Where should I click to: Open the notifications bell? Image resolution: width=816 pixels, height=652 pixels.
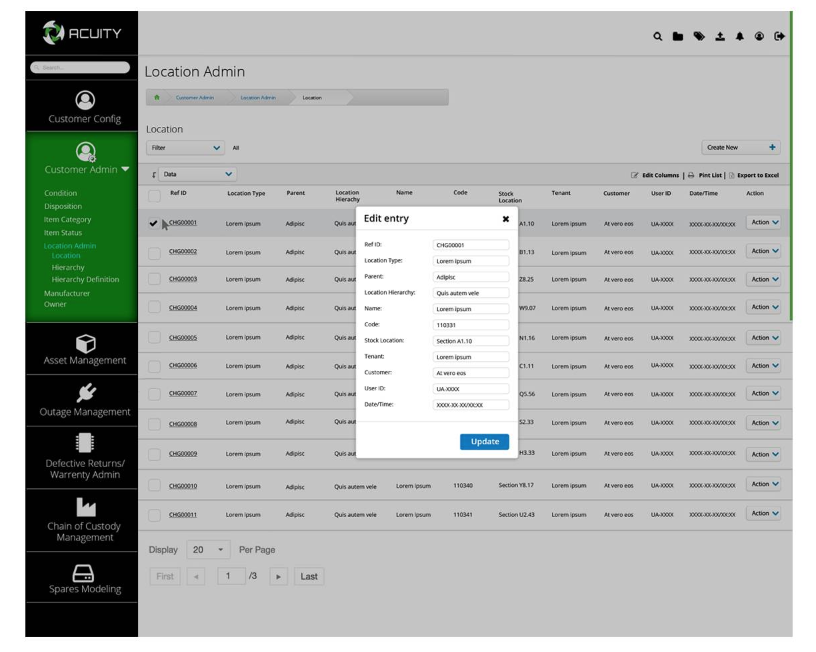[740, 37]
